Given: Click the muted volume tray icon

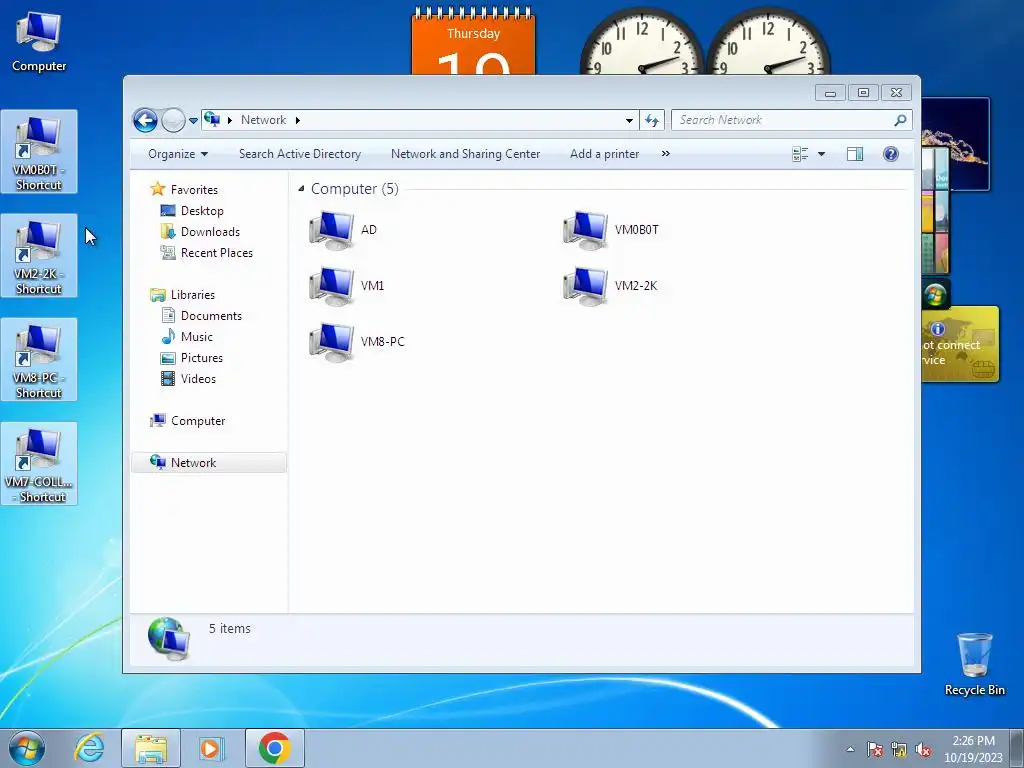Looking at the screenshot, I should (923, 749).
